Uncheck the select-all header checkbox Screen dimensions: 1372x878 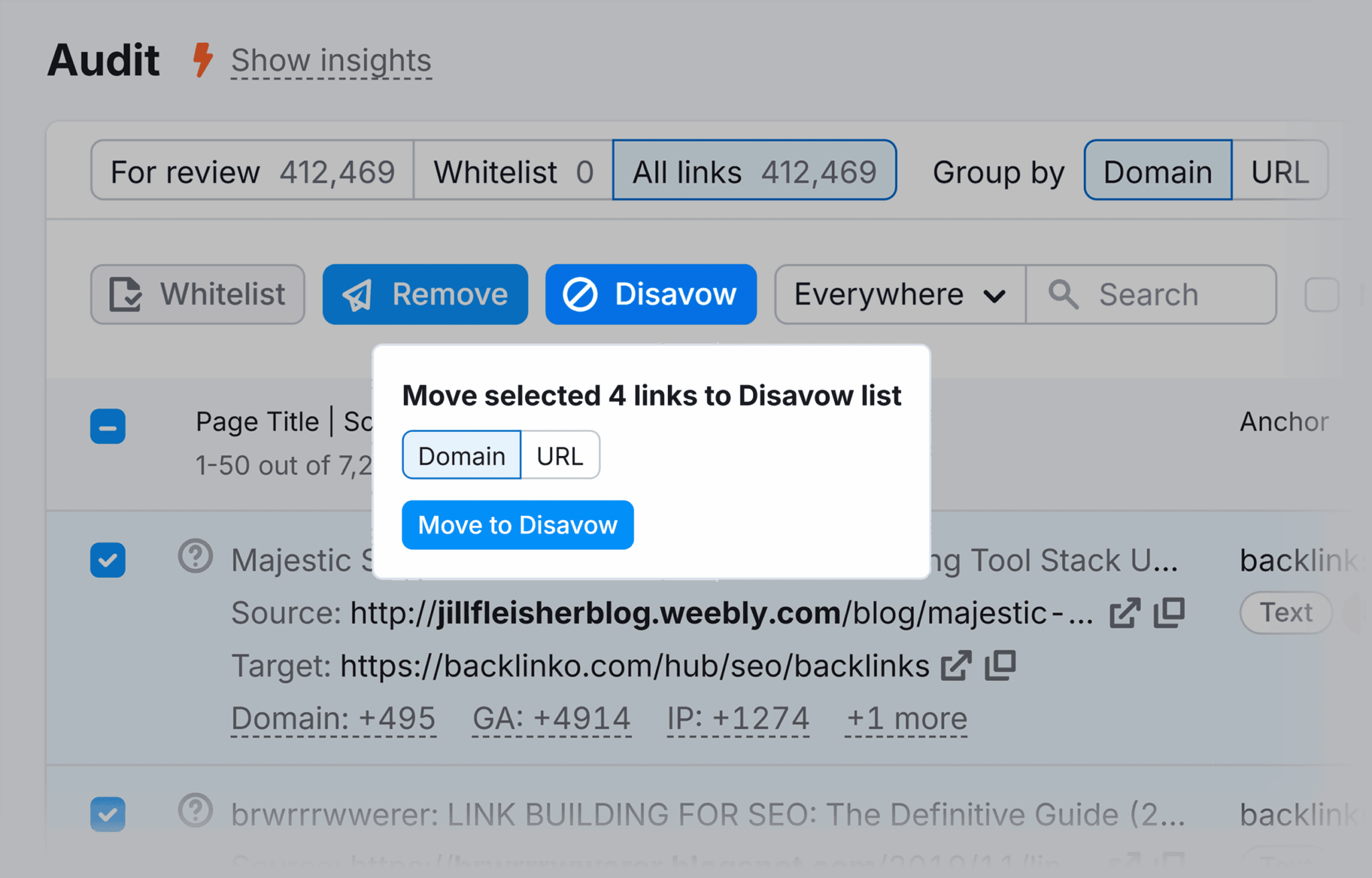[x=107, y=427]
